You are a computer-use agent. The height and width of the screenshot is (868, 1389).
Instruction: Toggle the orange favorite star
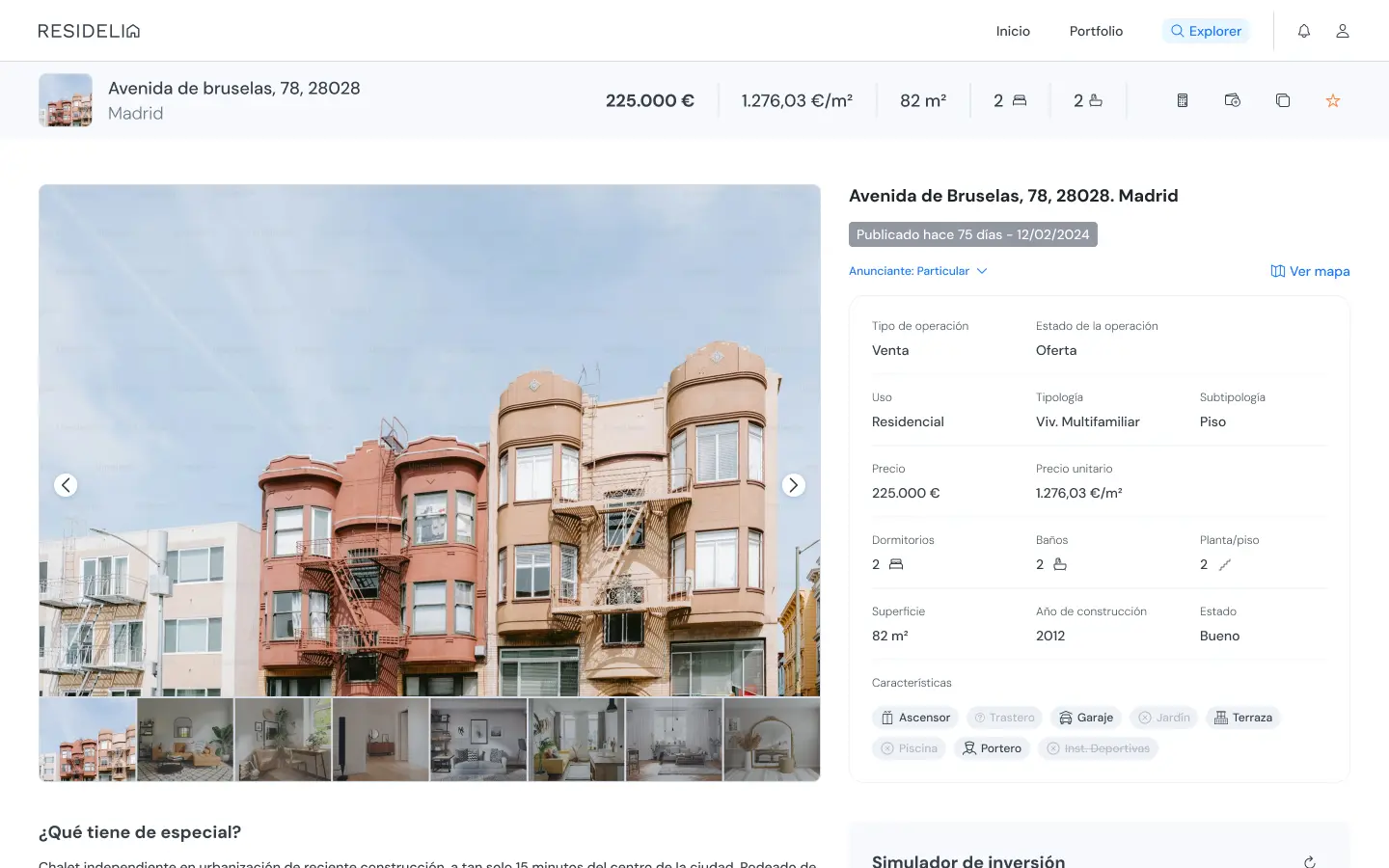[1333, 100]
